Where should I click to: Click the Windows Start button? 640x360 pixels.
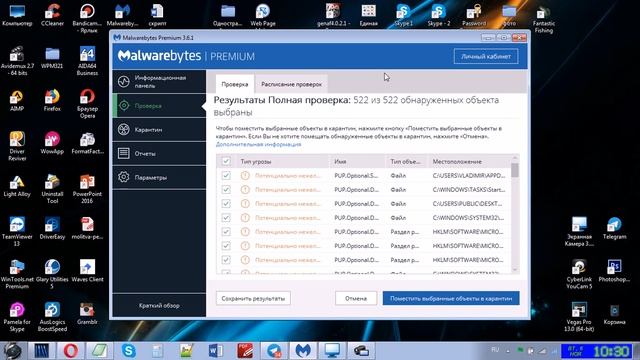click(13, 351)
